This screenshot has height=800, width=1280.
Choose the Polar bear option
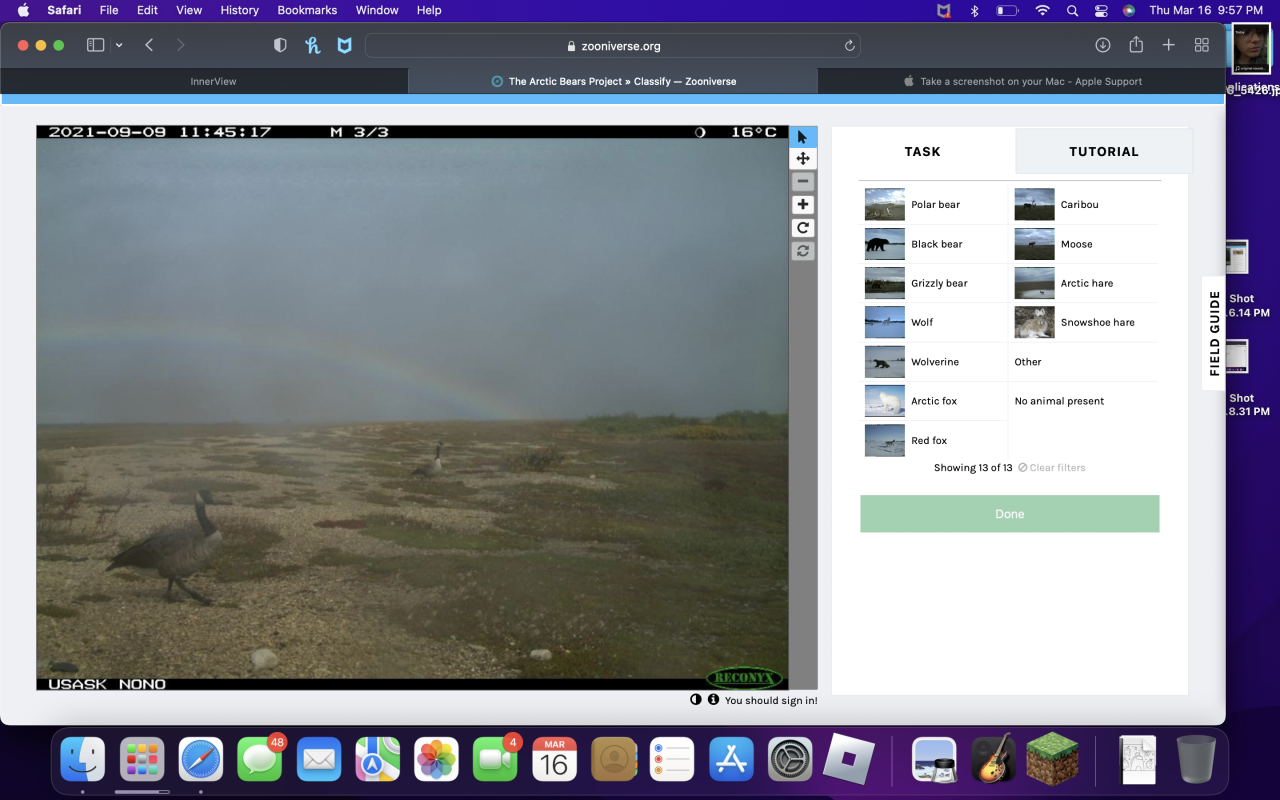(935, 204)
